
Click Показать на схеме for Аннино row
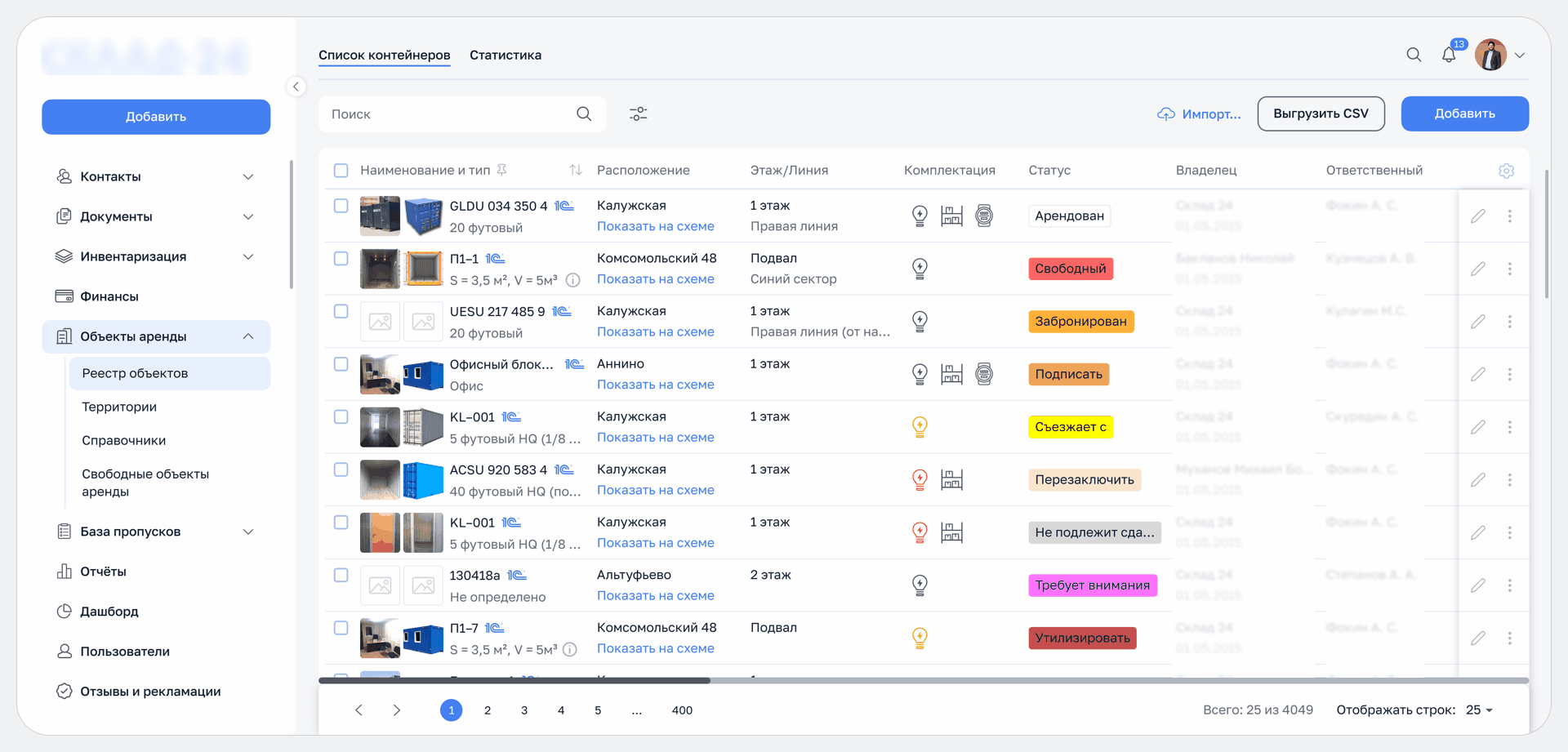[x=656, y=384]
